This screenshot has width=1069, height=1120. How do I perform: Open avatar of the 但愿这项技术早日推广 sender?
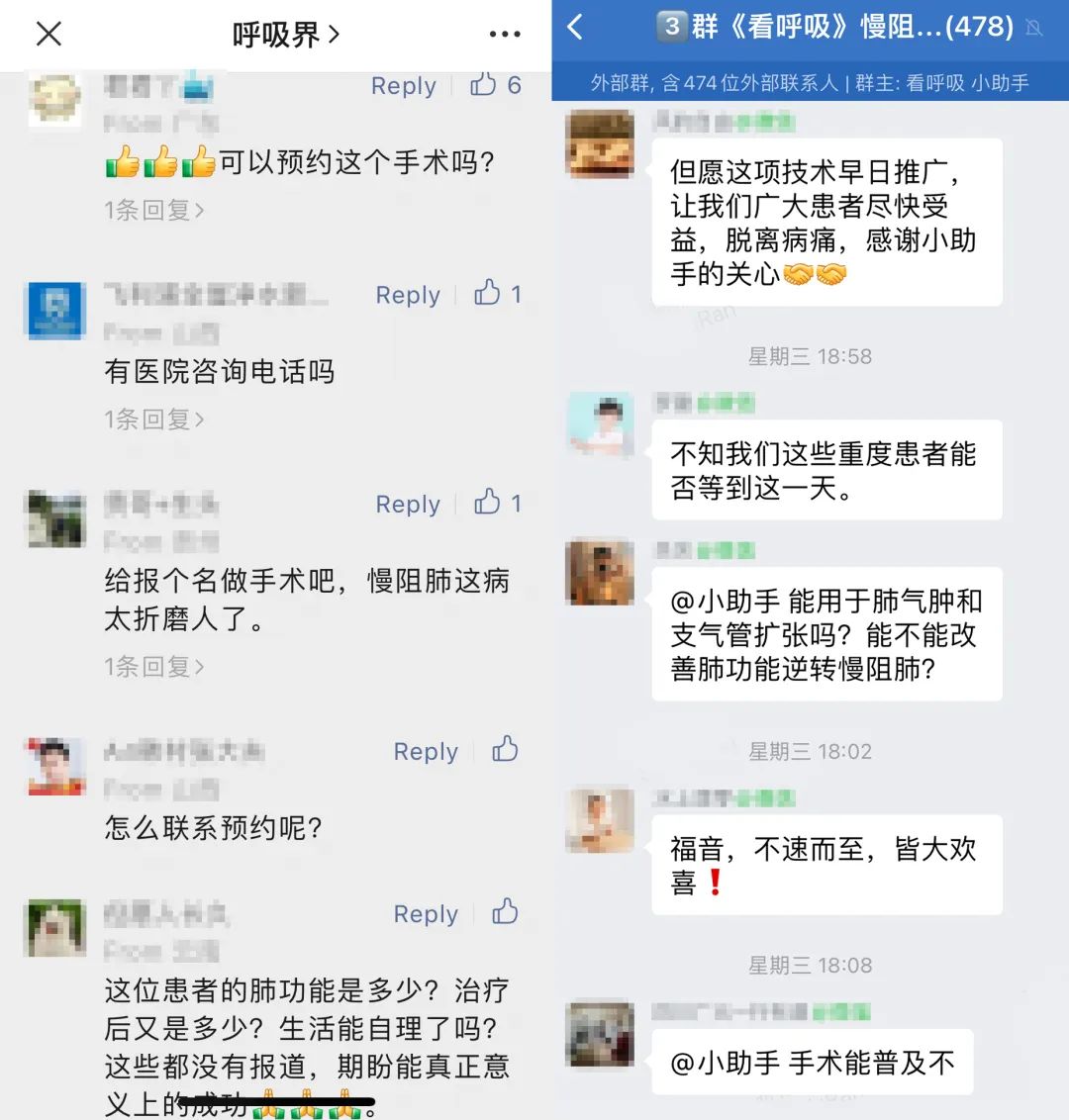click(x=600, y=142)
